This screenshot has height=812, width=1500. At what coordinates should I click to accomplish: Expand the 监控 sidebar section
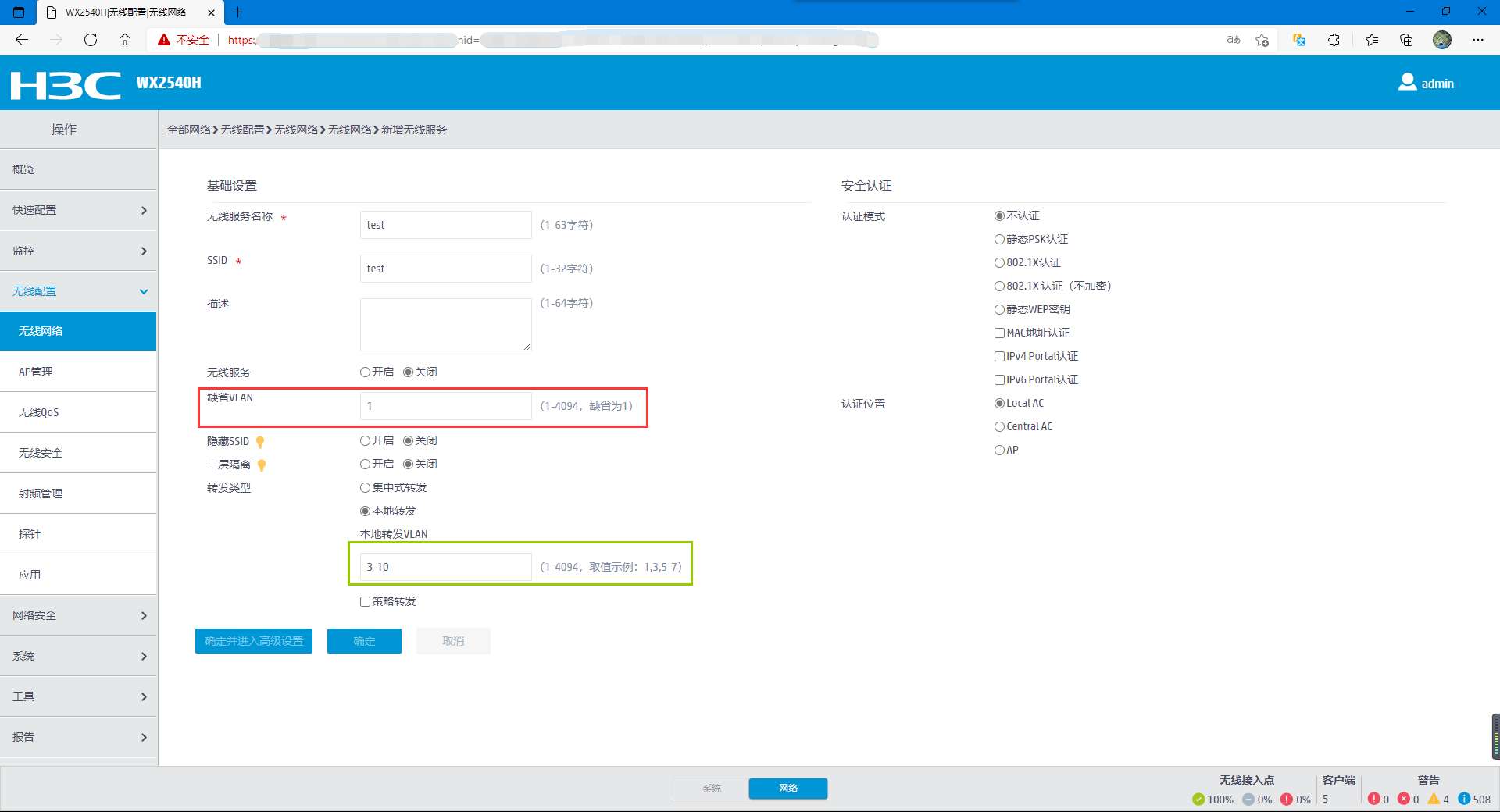coord(78,251)
